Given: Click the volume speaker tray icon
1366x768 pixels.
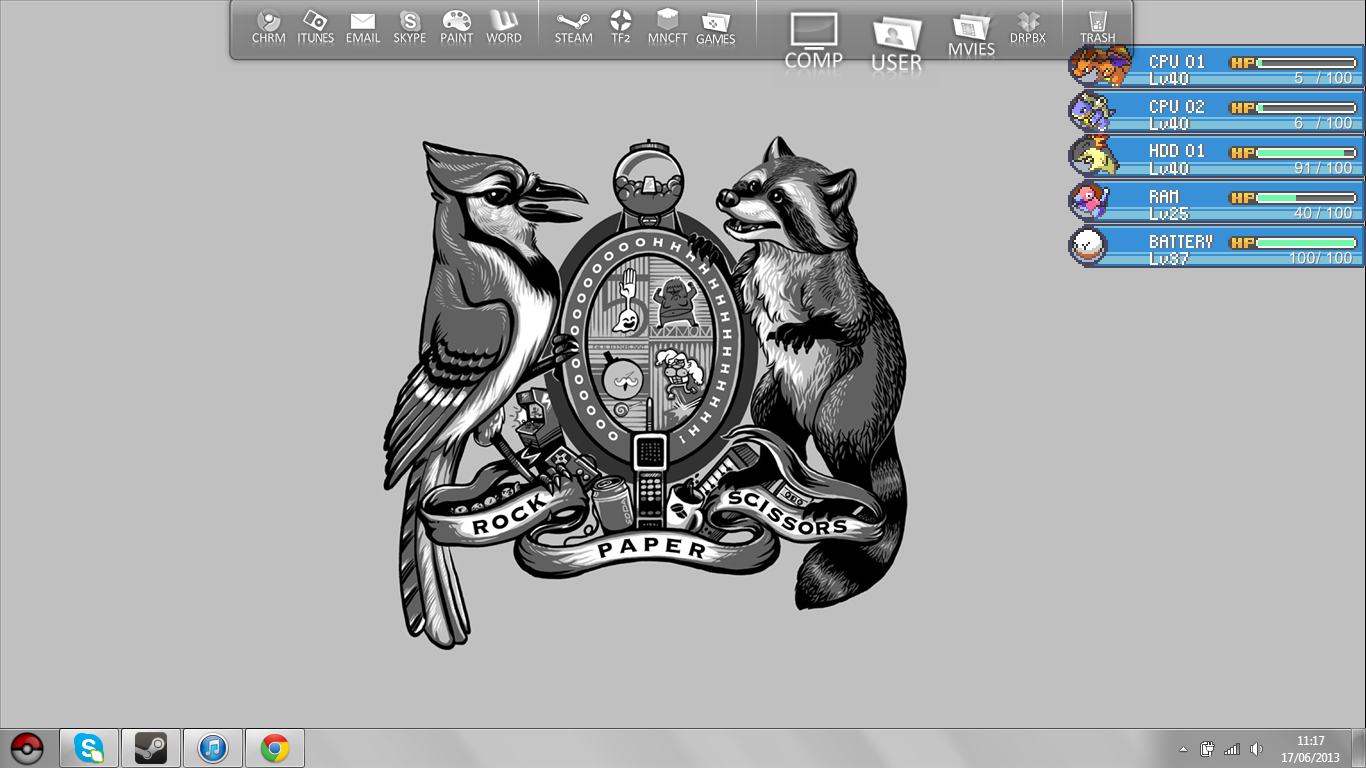Looking at the screenshot, I should (1257, 749).
